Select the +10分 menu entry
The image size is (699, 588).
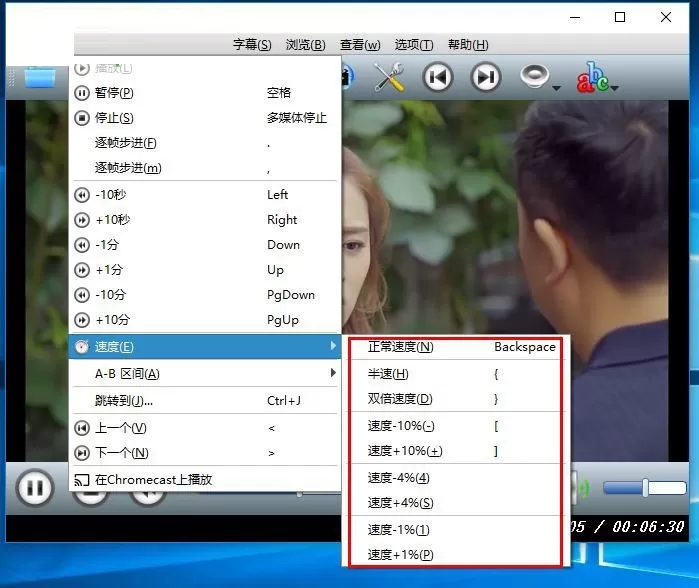click(205, 320)
